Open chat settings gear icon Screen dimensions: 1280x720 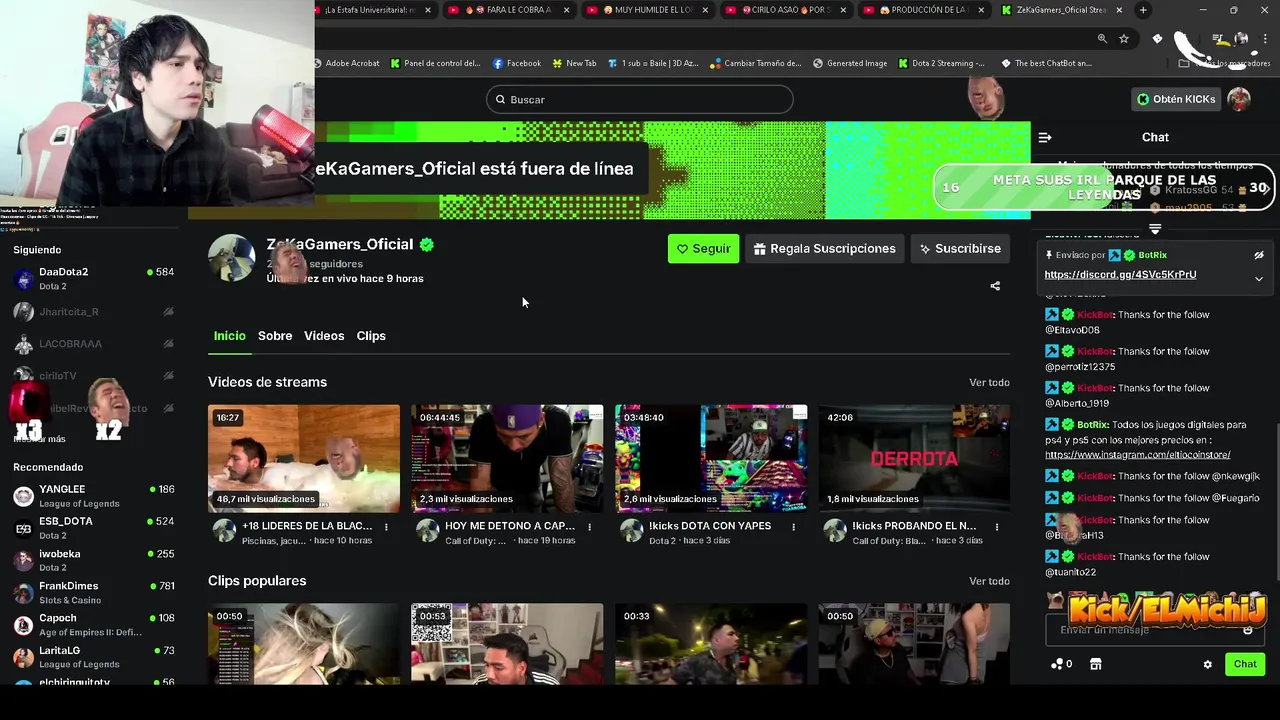click(x=1207, y=664)
